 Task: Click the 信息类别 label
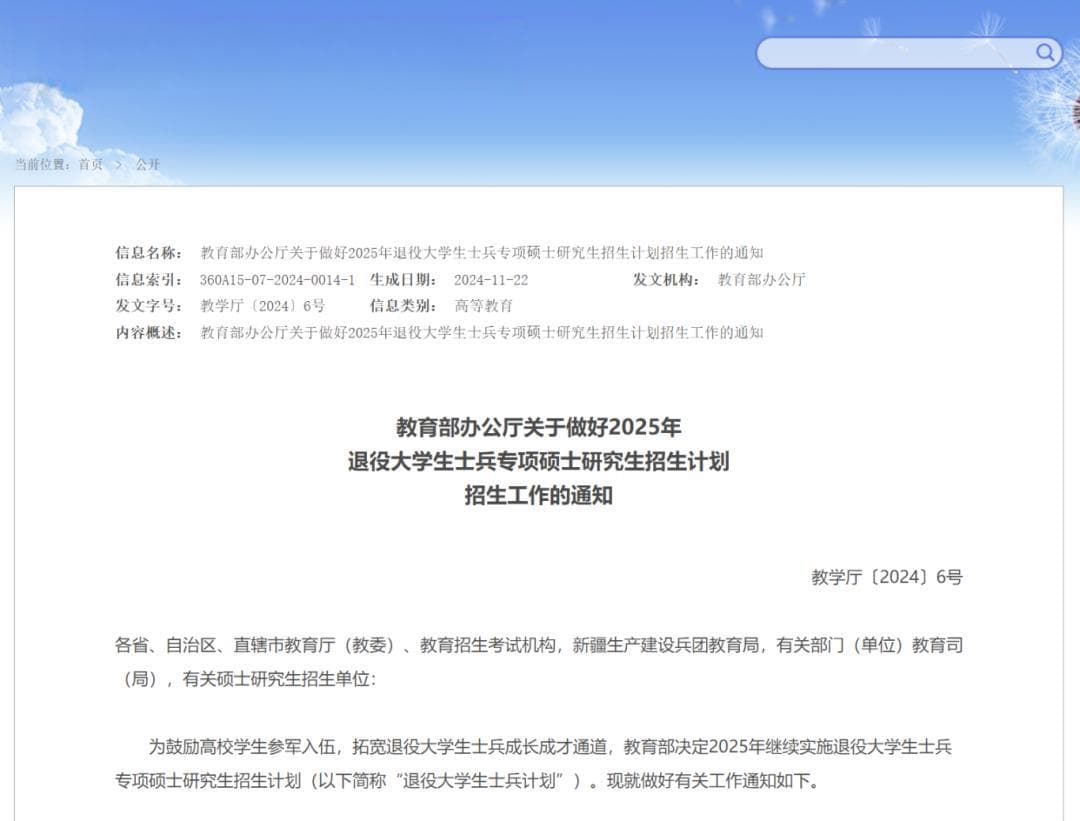[x=403, y=306]
